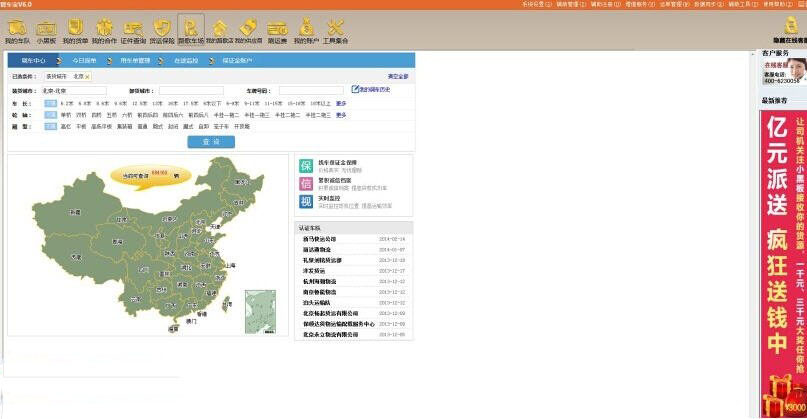Select 全部 in the 轮轴 row
This screenshot has height=419, width=807.
tap(50, 115)
